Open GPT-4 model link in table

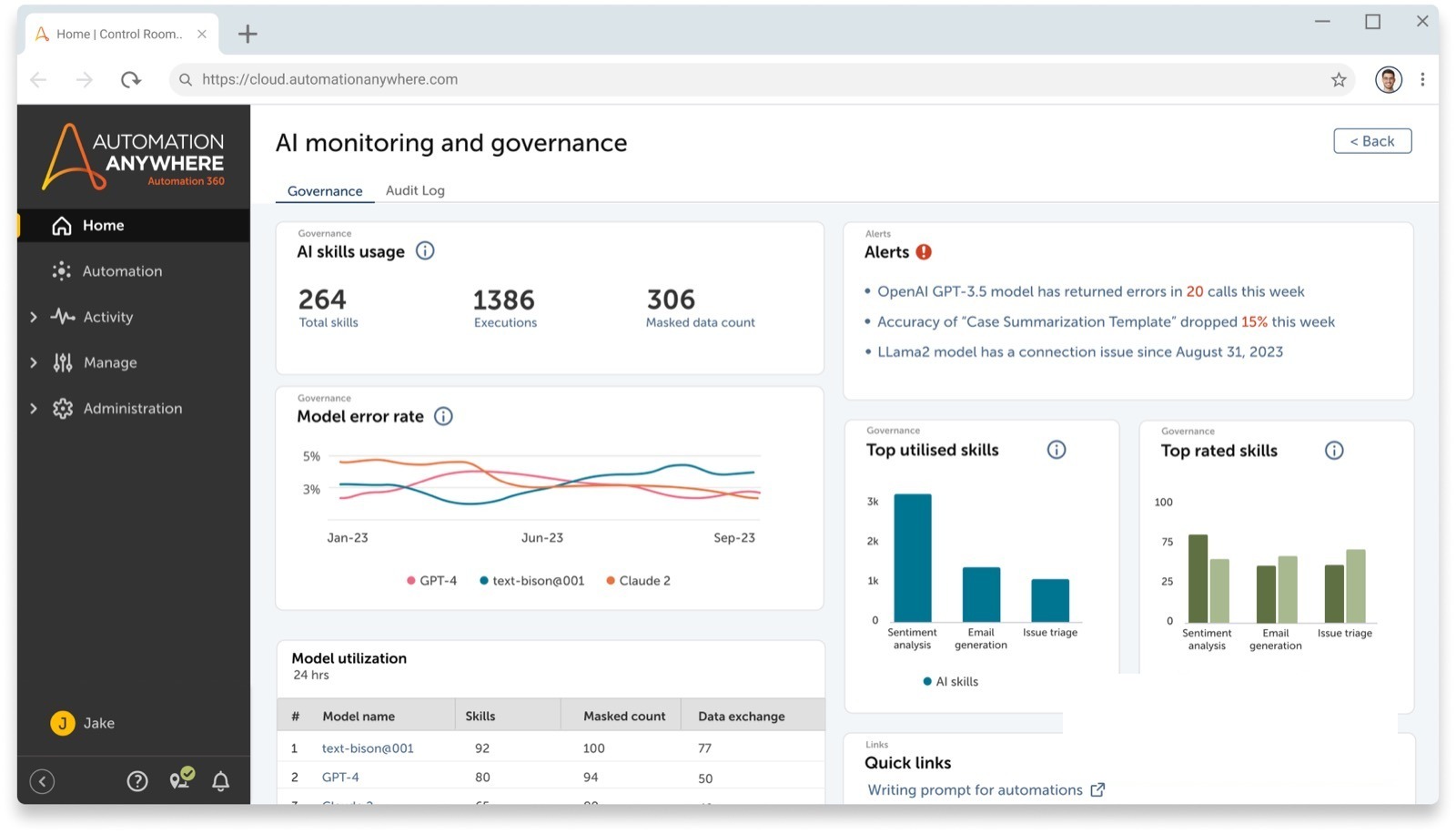pos(340,778)
